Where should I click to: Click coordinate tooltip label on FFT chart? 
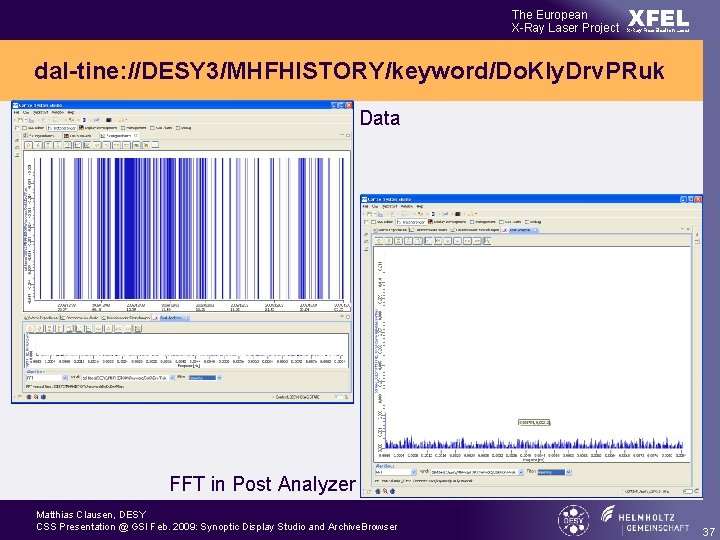tap(534, 422)
